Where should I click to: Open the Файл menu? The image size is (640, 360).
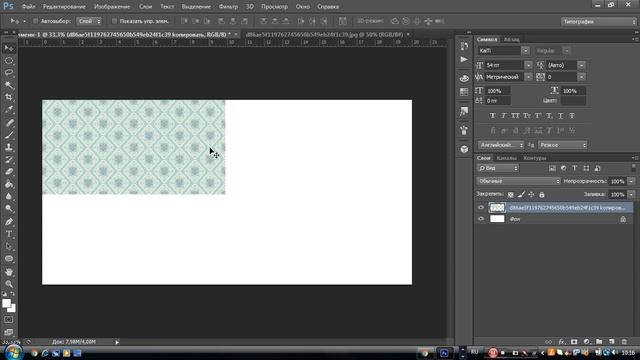[x=28, y=7]
